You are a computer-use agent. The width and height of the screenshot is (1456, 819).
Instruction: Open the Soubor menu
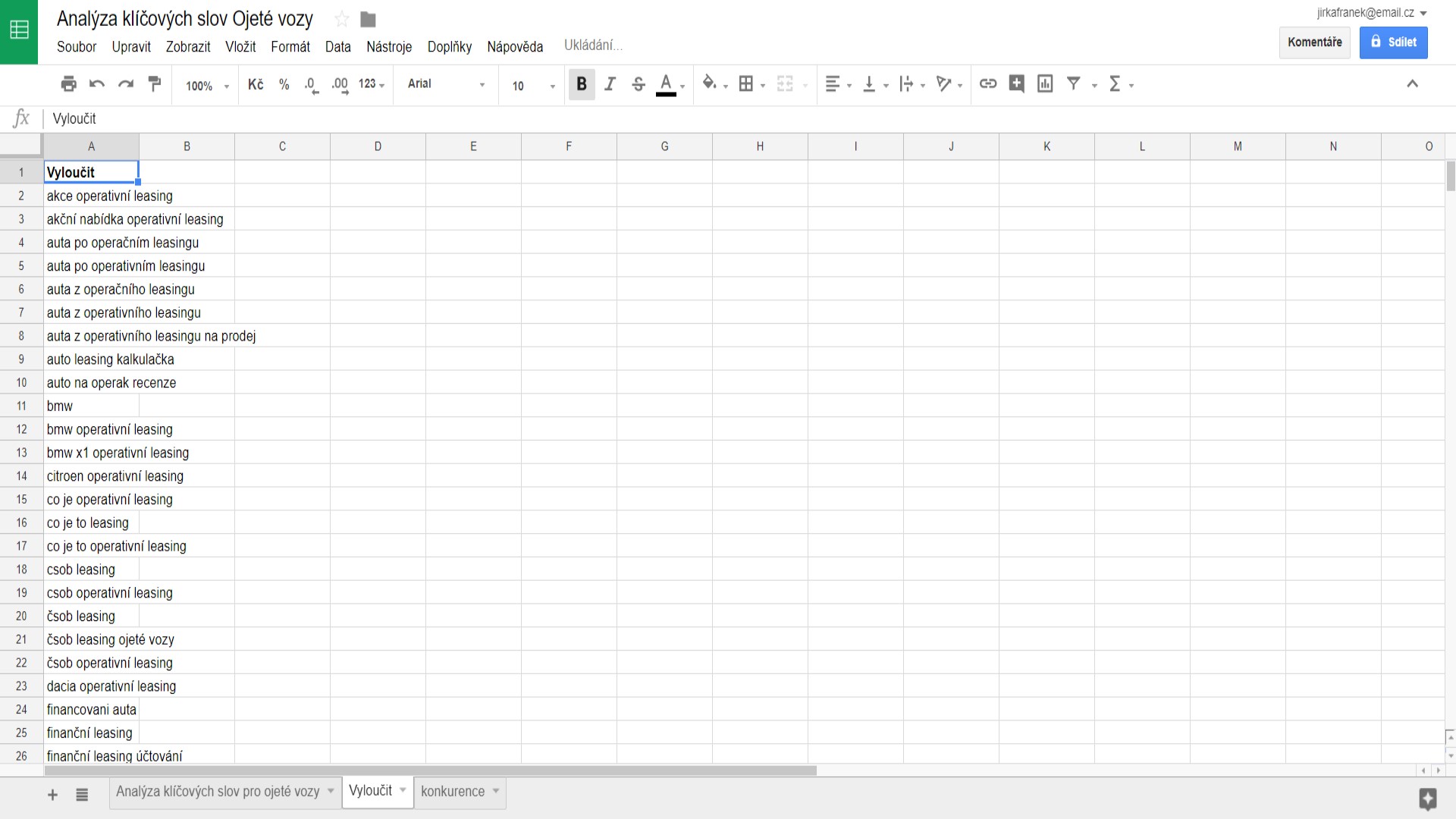click(x=77, y=47)
